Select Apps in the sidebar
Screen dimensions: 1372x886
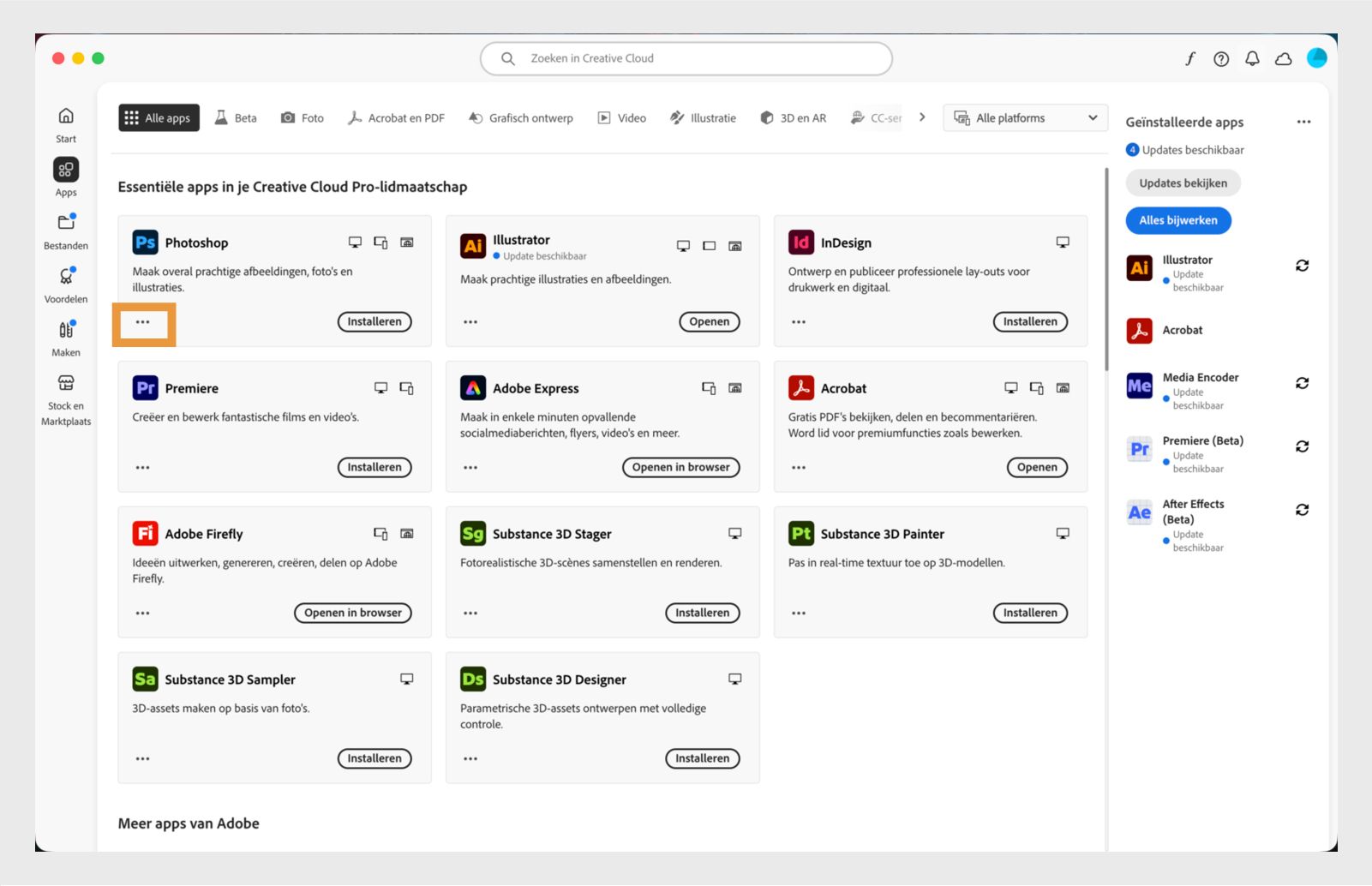[66, 177]
